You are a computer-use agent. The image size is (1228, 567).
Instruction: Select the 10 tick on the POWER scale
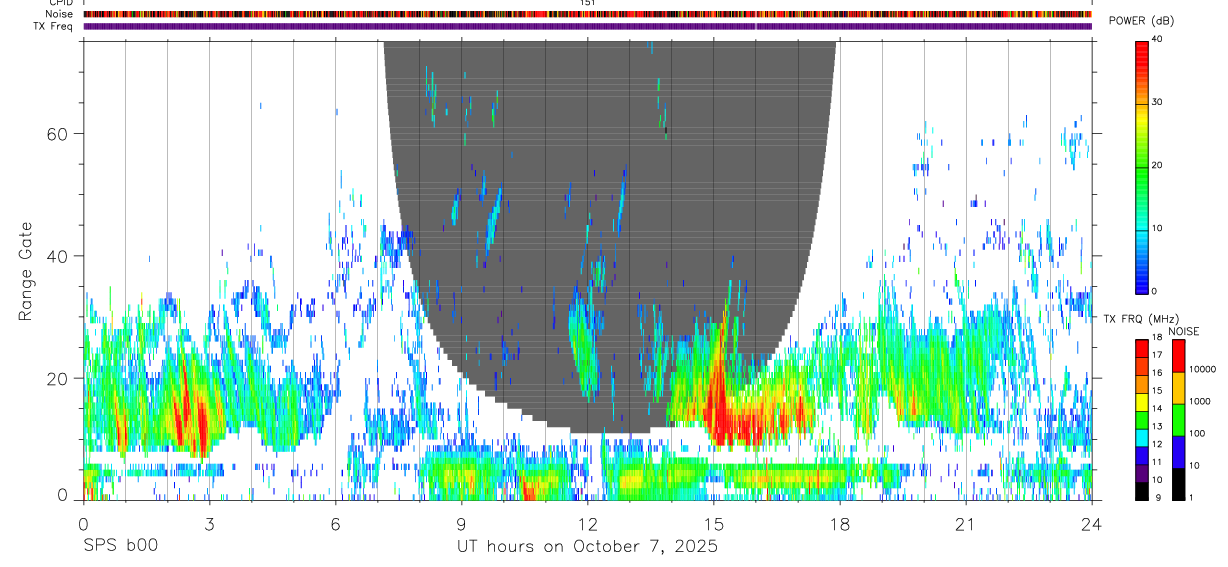tap(1158, 228)
